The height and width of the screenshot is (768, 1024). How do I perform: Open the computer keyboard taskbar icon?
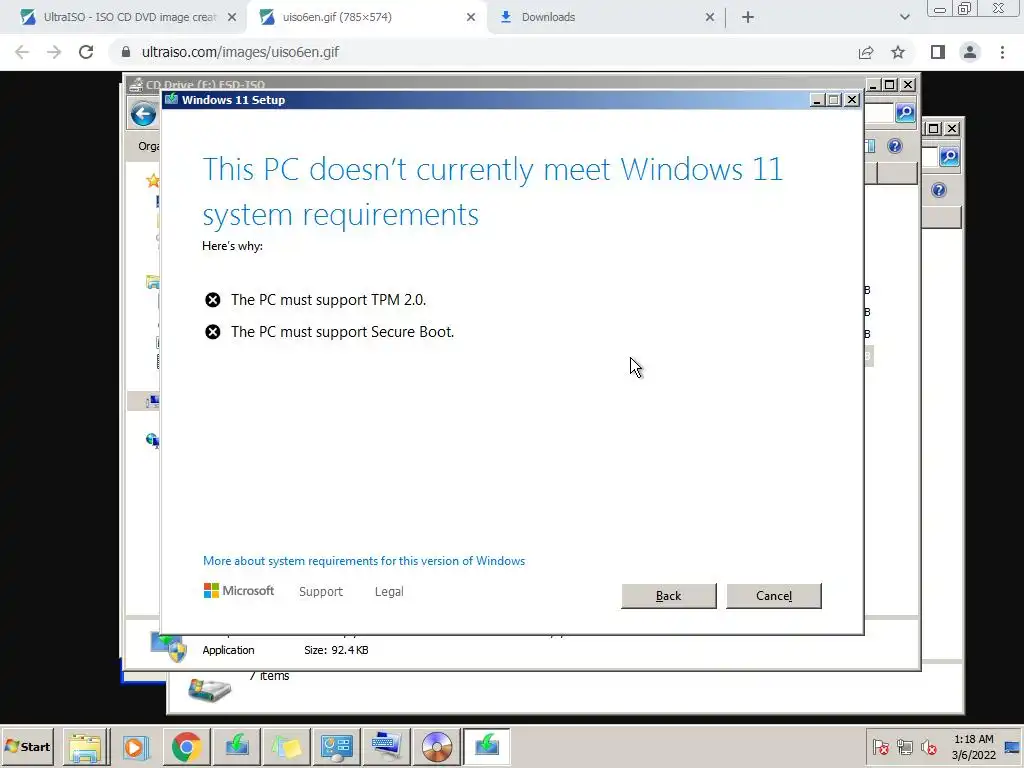coord(387,746)
